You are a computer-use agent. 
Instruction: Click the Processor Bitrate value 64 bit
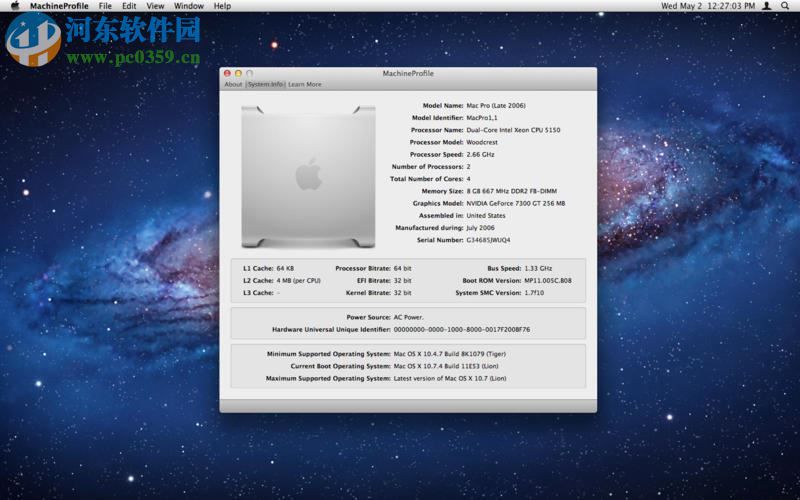click(x=403, y=268)
